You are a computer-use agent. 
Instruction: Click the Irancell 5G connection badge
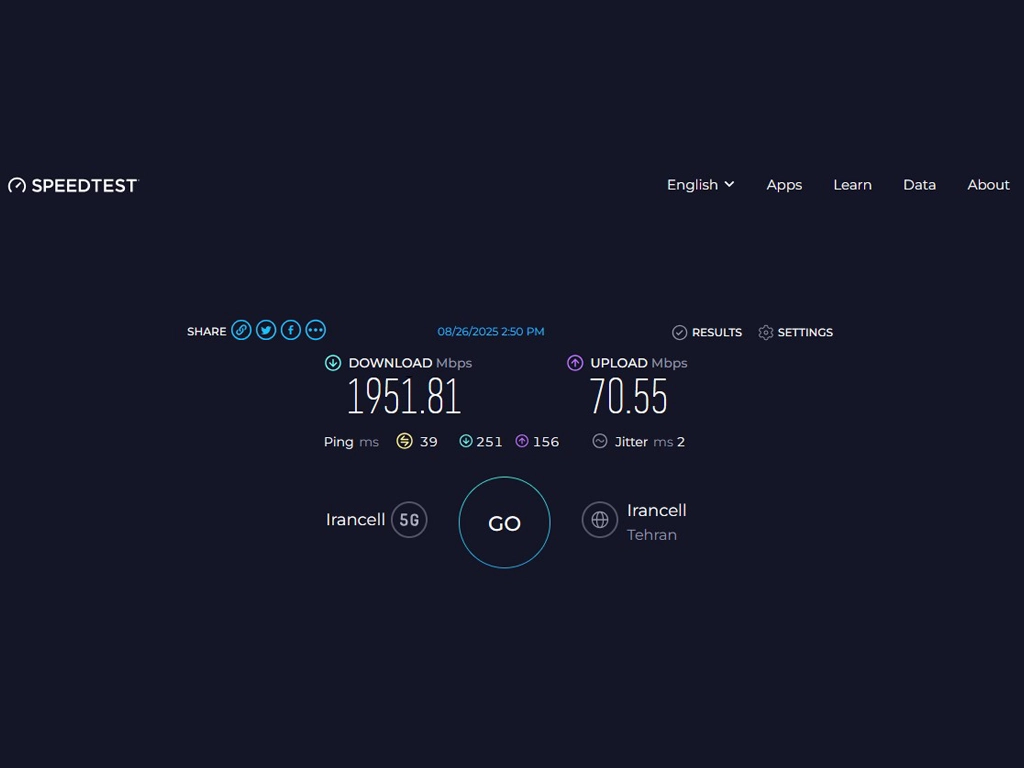click(x=409, y=519)
